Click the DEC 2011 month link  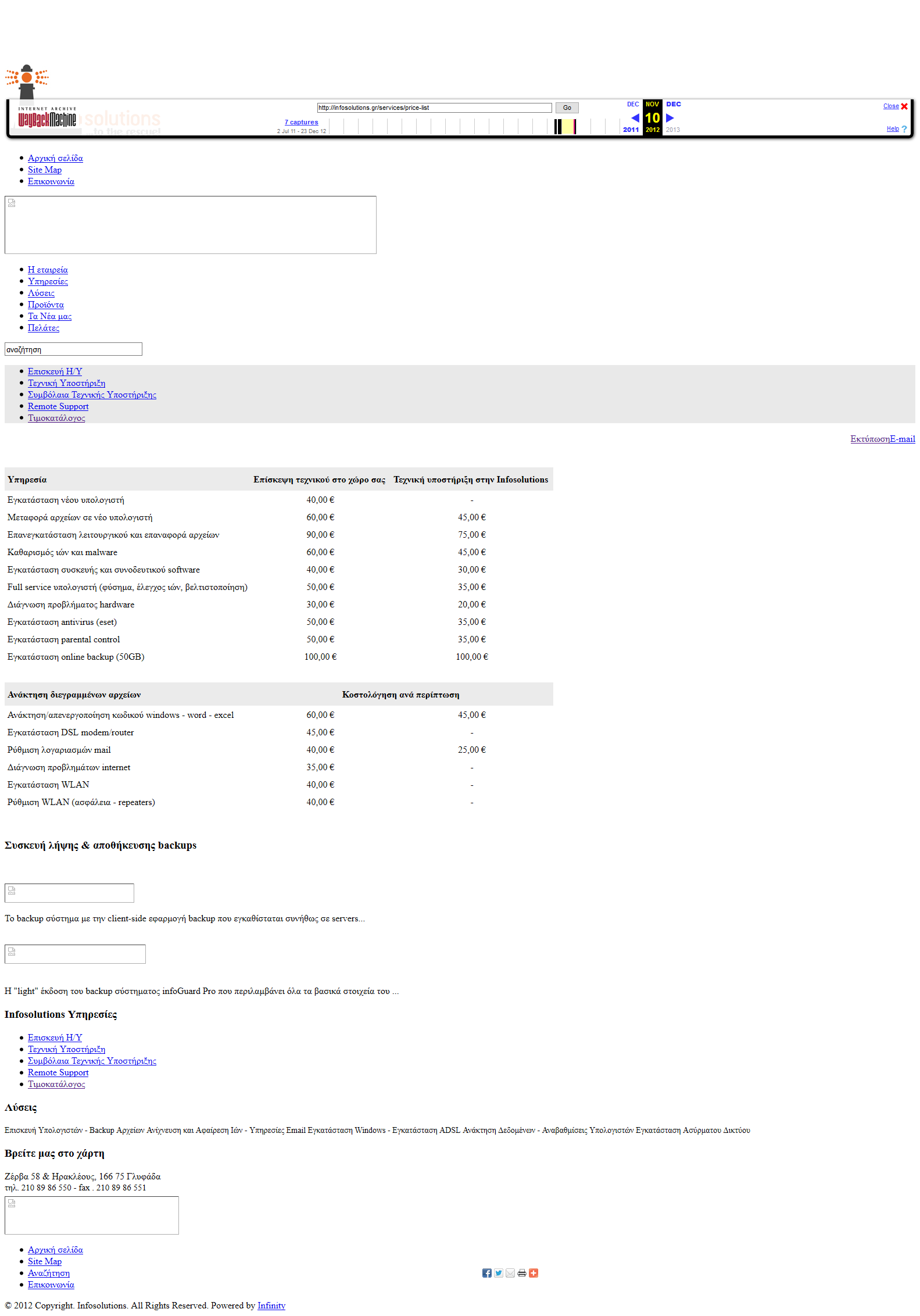pyautogui.click(x=632, y=105)
